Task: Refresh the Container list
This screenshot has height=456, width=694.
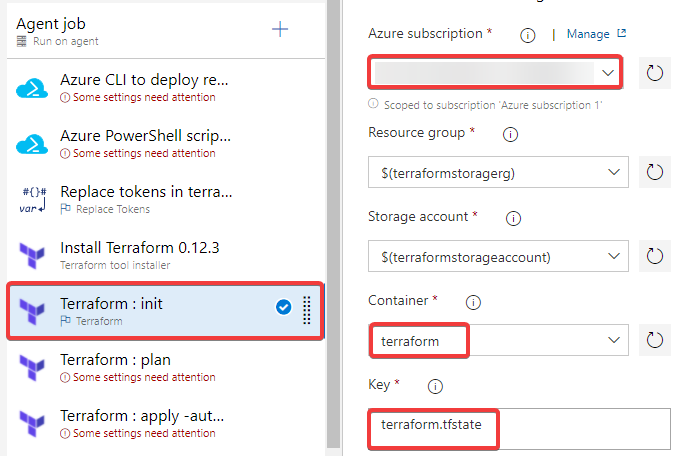Action: click(655, 340)
